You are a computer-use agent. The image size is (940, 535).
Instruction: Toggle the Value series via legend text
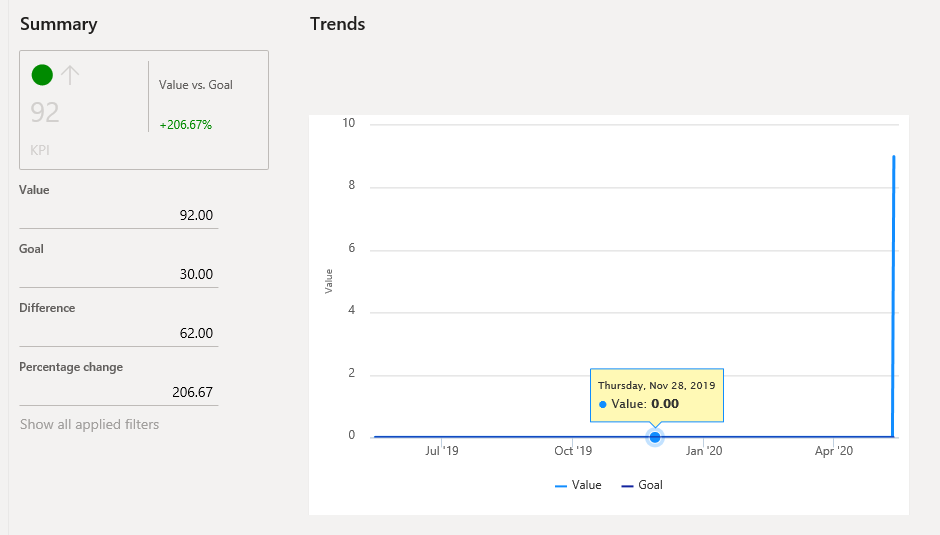(586, 485)
